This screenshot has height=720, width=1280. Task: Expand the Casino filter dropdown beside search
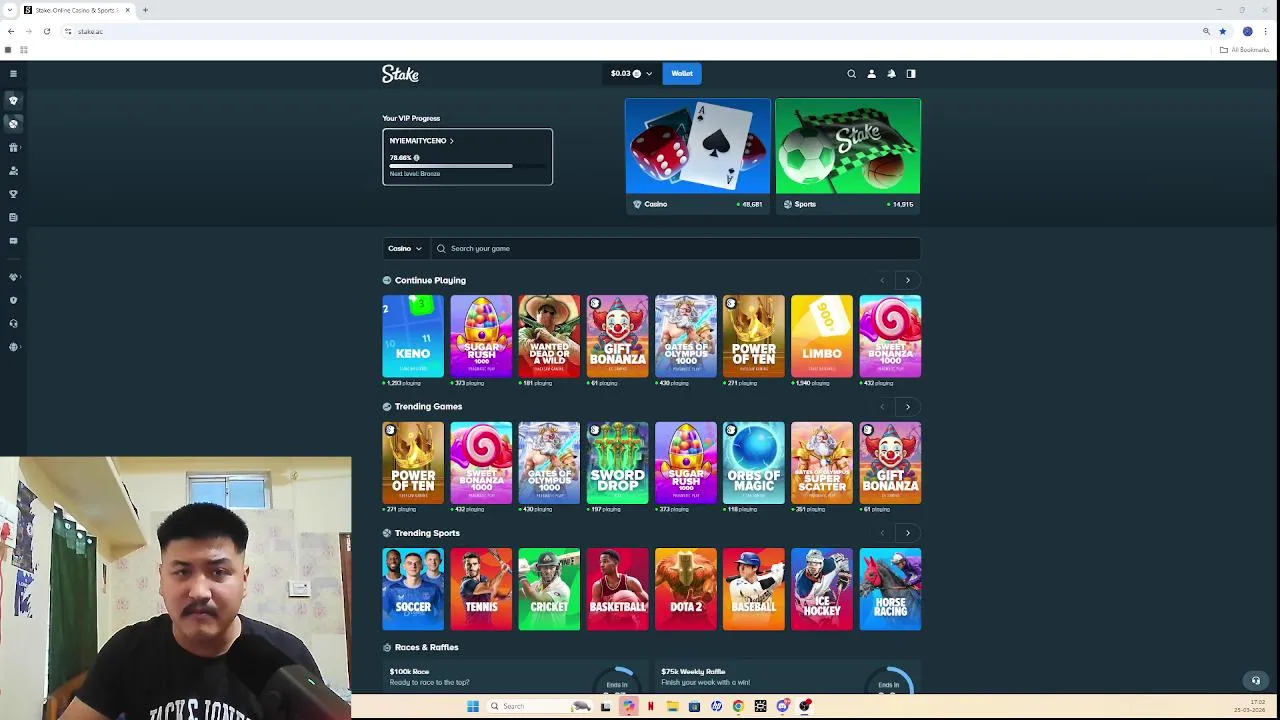click(405, 248)
